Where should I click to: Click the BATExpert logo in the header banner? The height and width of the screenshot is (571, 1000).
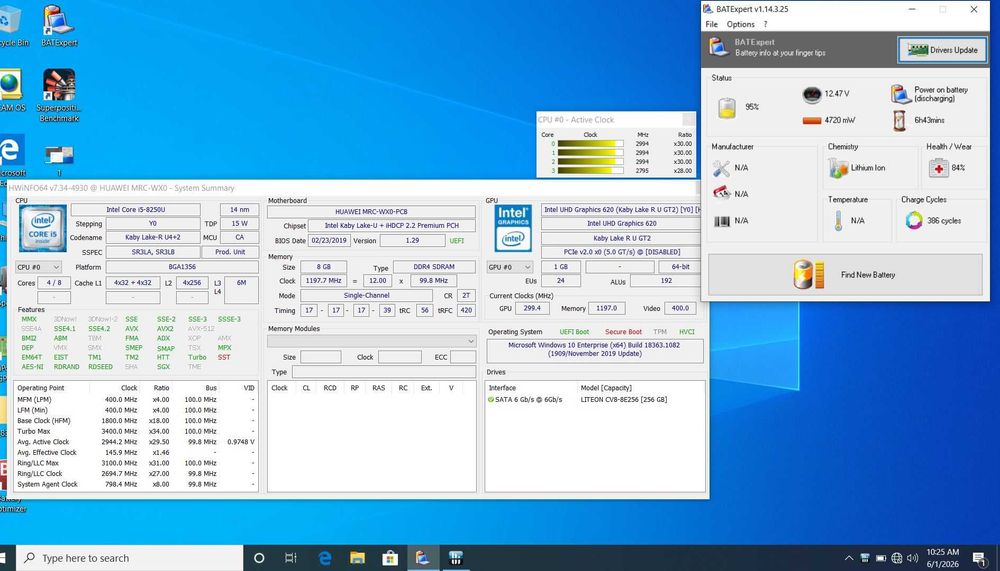(718, 47)
